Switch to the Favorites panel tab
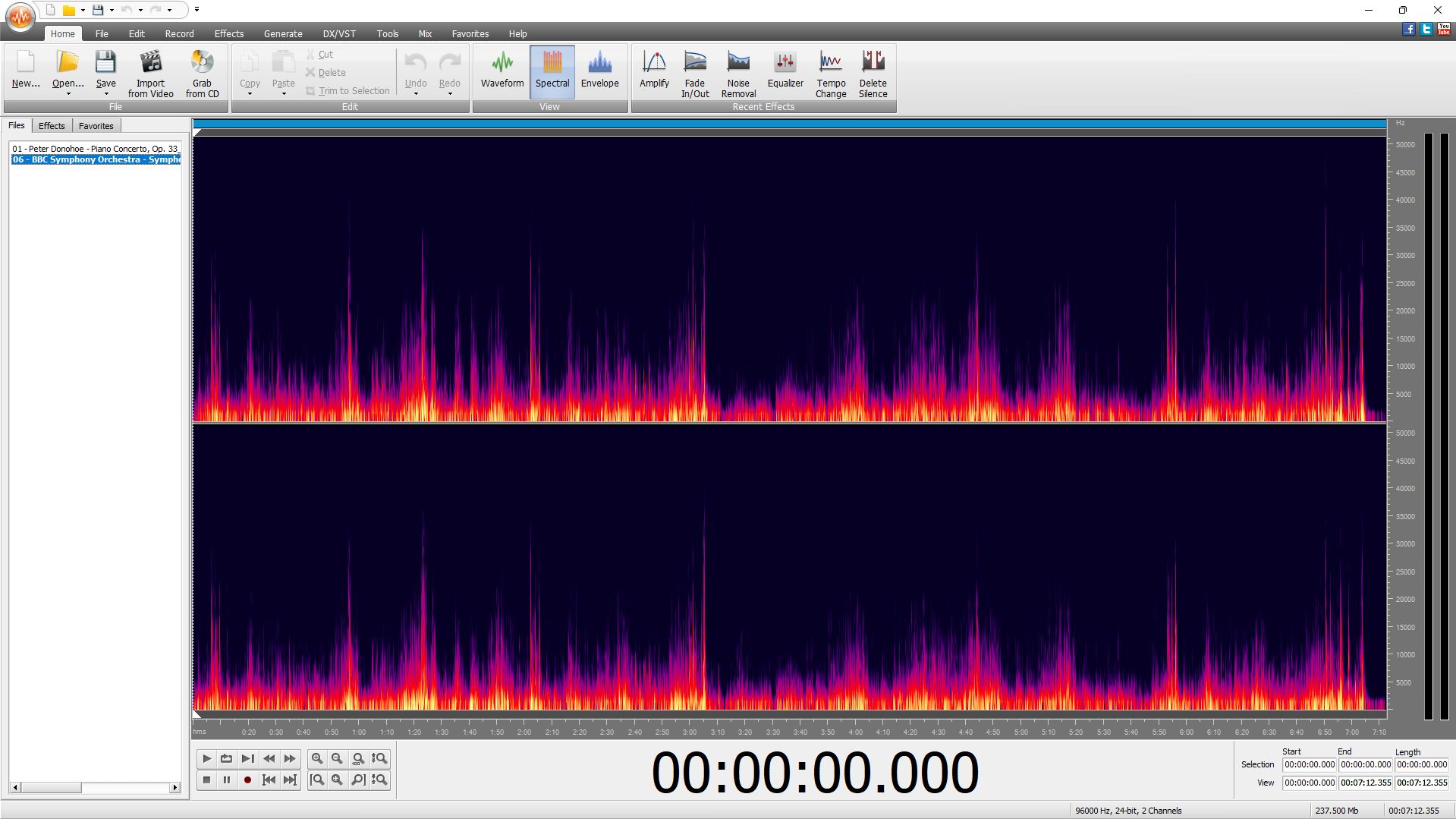 pyautogui.click(x=96, y=126)
